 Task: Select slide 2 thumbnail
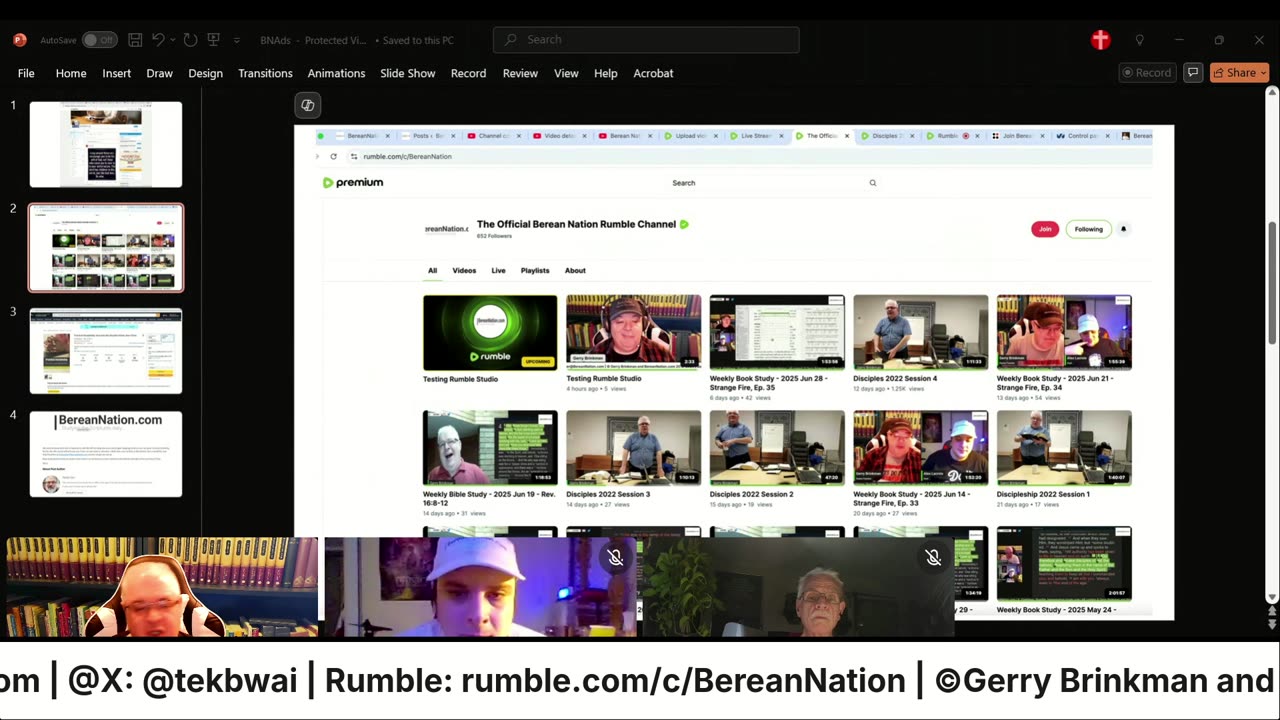click(106, 248)
